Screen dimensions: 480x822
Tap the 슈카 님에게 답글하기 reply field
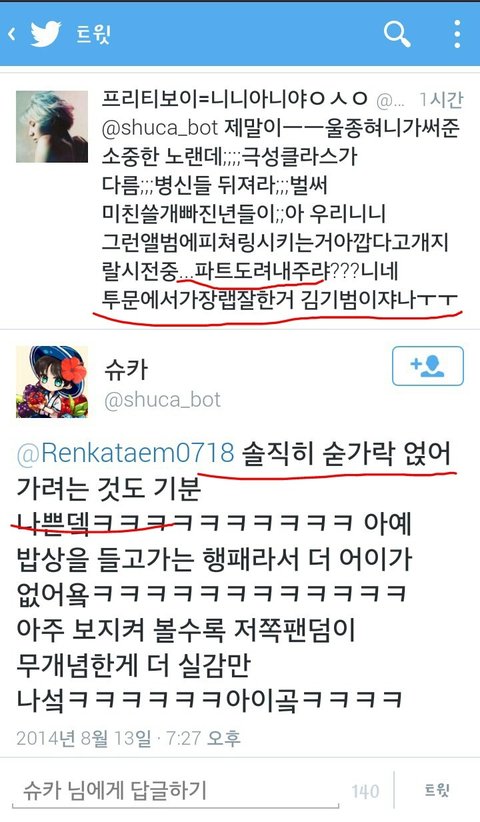point(178,791)
